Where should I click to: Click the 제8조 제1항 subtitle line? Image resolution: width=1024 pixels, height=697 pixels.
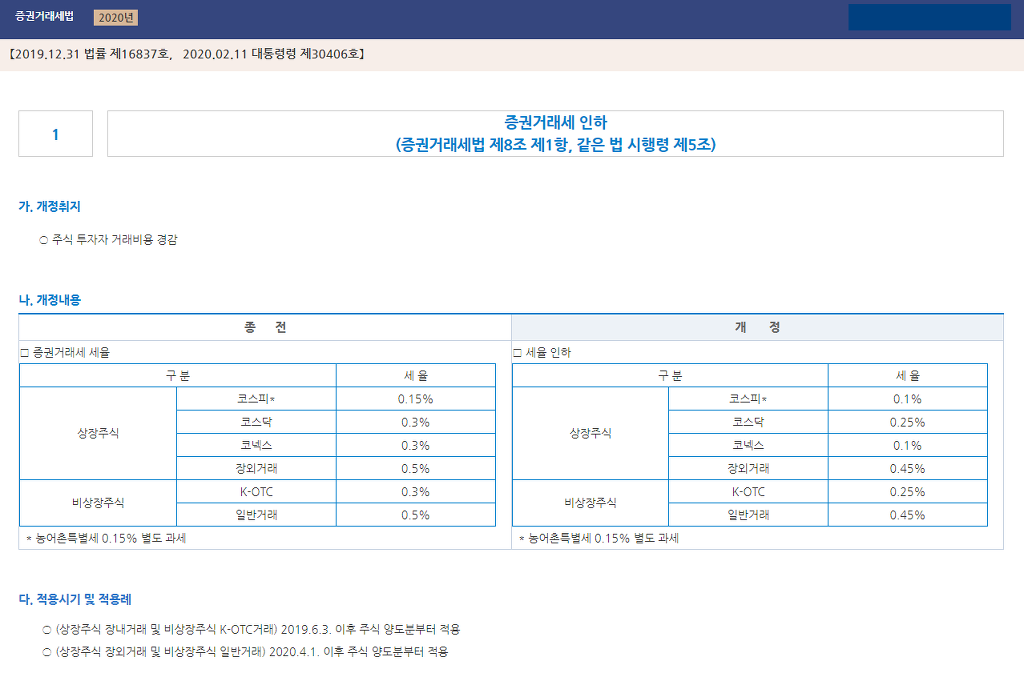point(555,144)
